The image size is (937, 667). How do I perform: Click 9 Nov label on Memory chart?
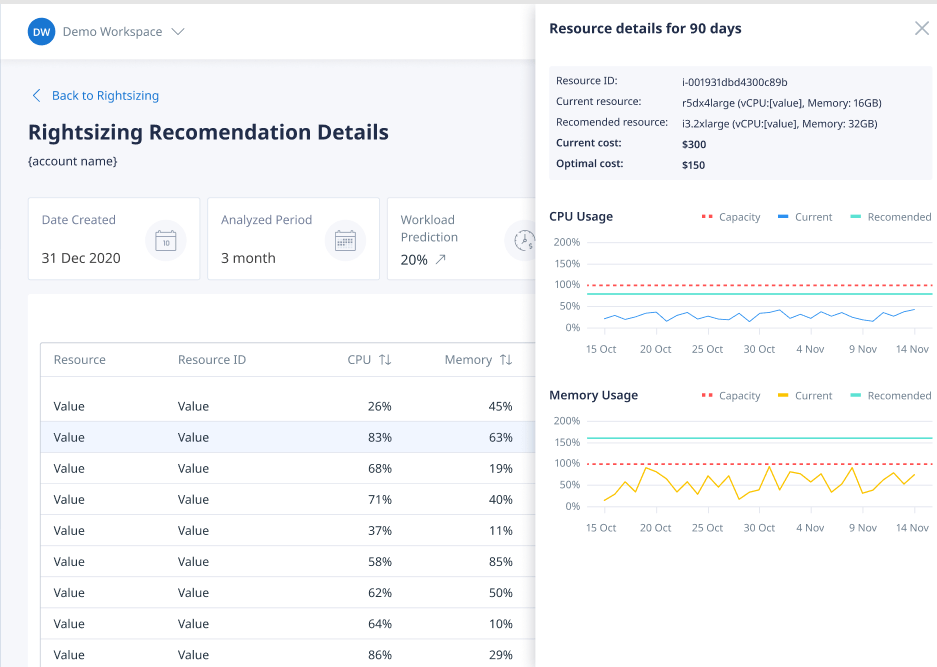pyautogui.click(x=863, y=528)
